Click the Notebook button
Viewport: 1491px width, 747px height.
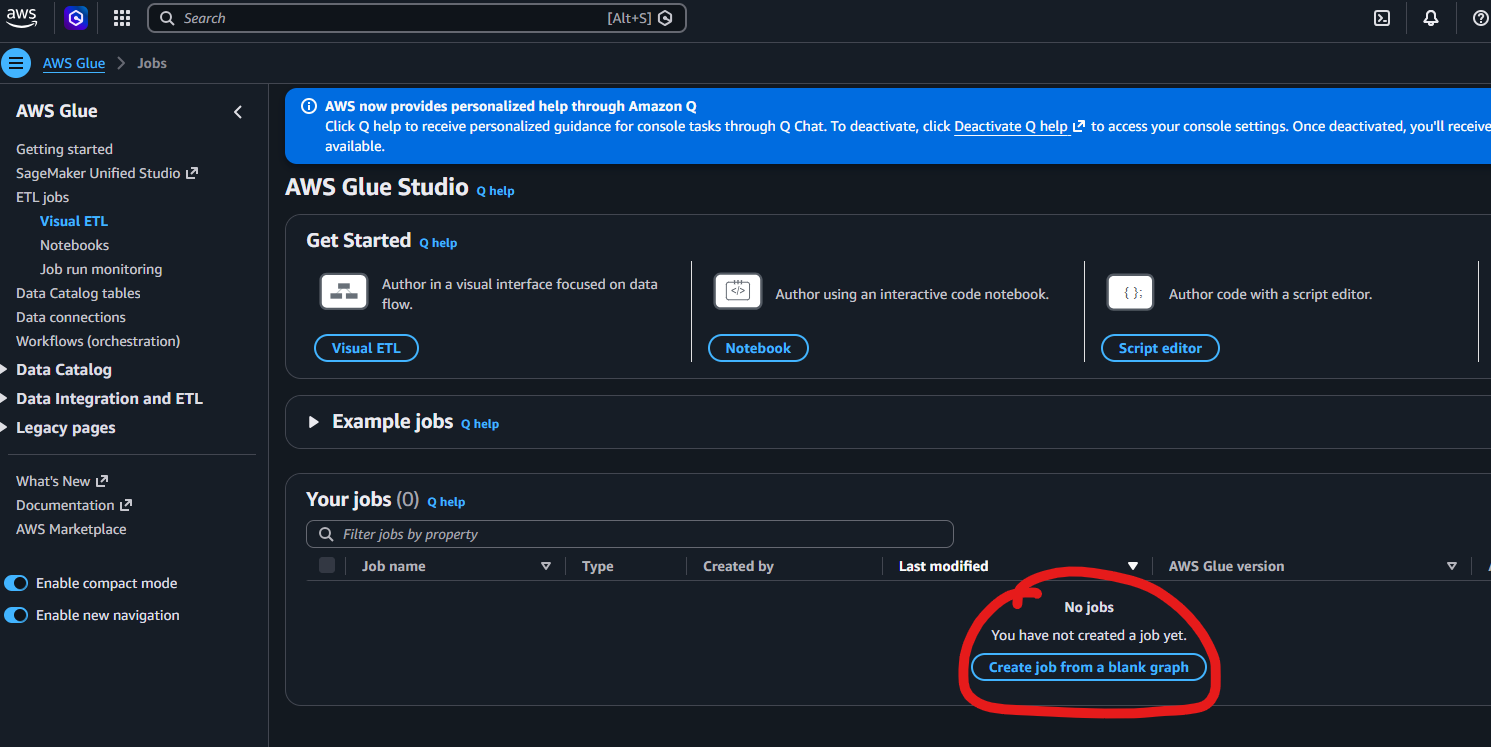pyautogui.click(x=758, y=348)
